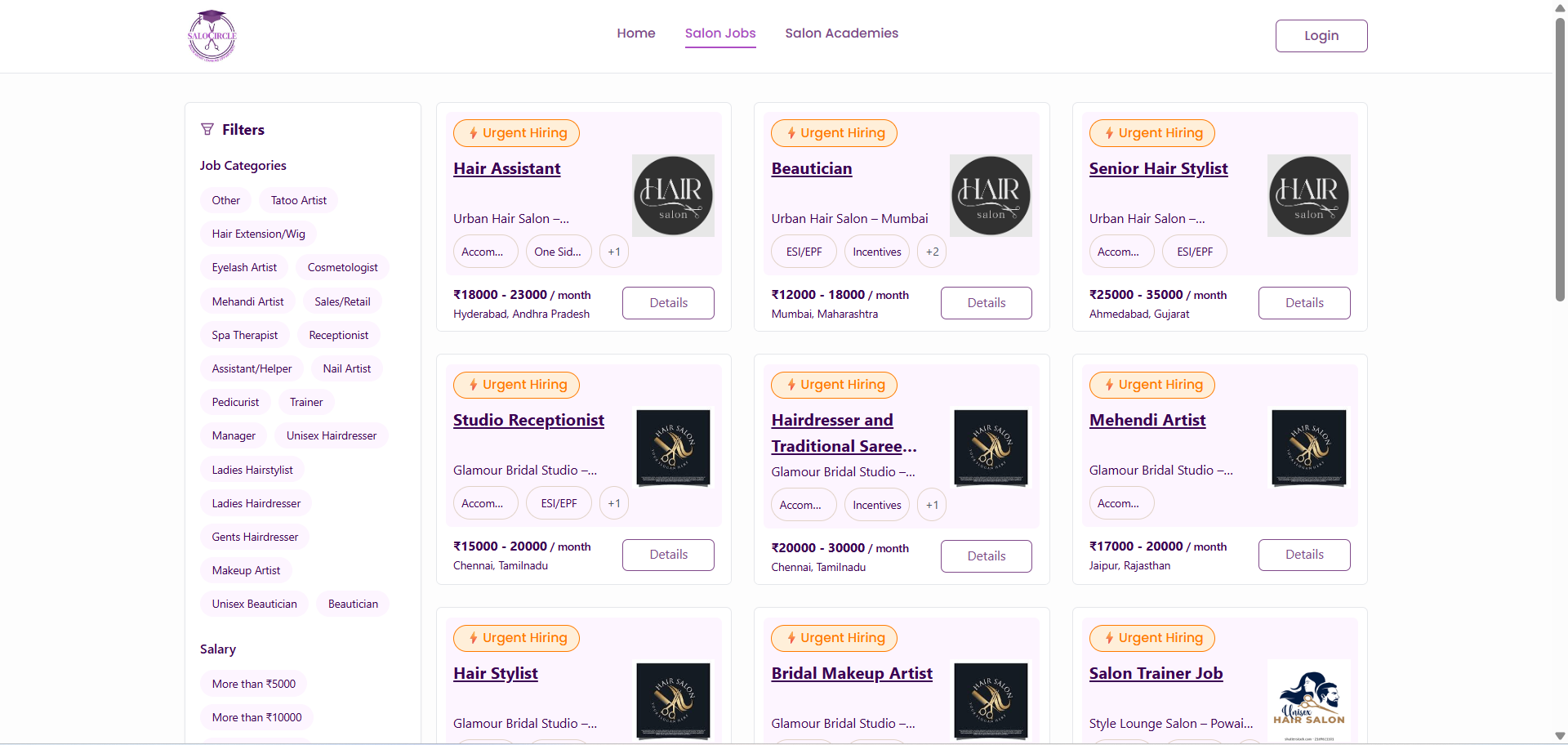
Task: Expand +1 benefits on Hair Assistant card
Action: [614, 252]
